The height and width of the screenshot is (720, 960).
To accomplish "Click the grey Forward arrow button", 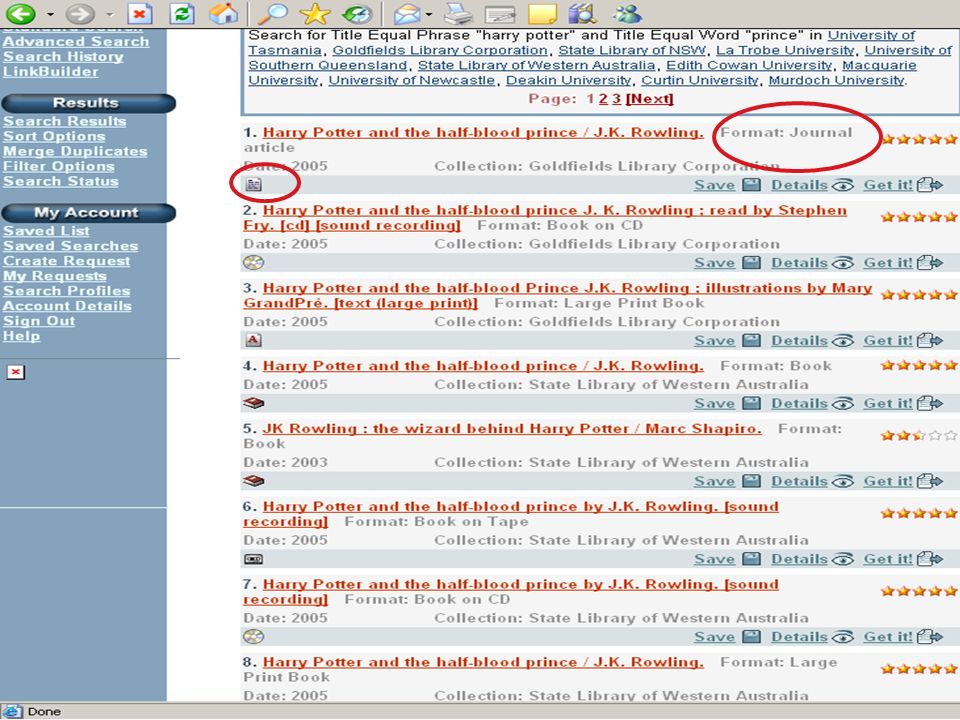I will point(80,13).
